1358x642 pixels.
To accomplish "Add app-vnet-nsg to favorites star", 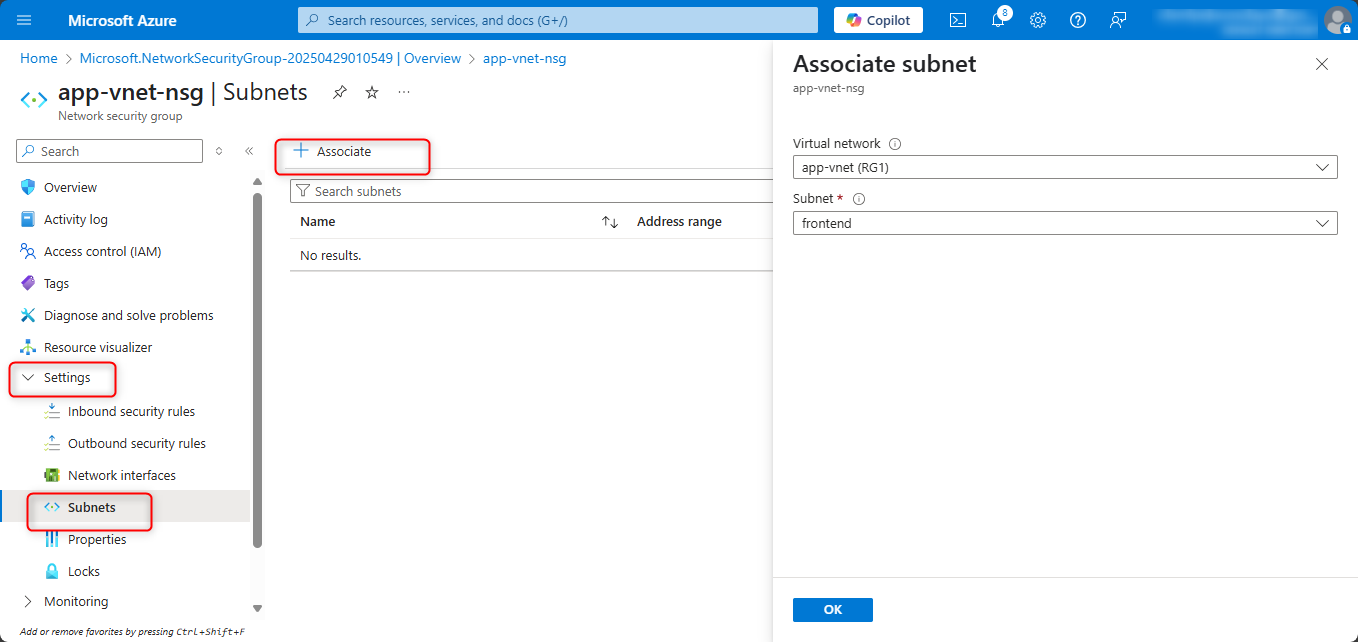I will pos(372,92).
